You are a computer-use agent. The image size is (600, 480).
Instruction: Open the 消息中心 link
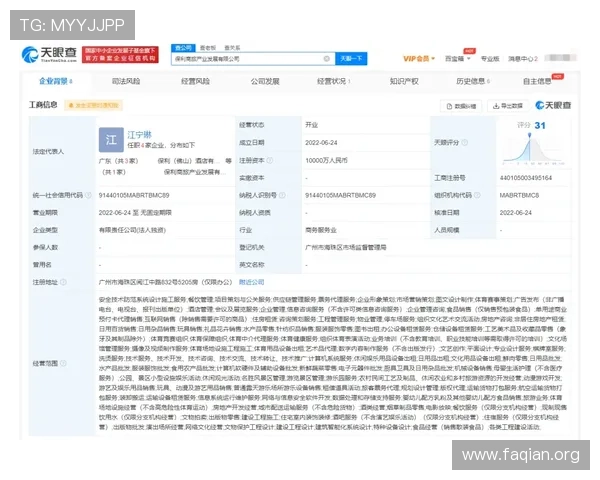coord(523,59)
